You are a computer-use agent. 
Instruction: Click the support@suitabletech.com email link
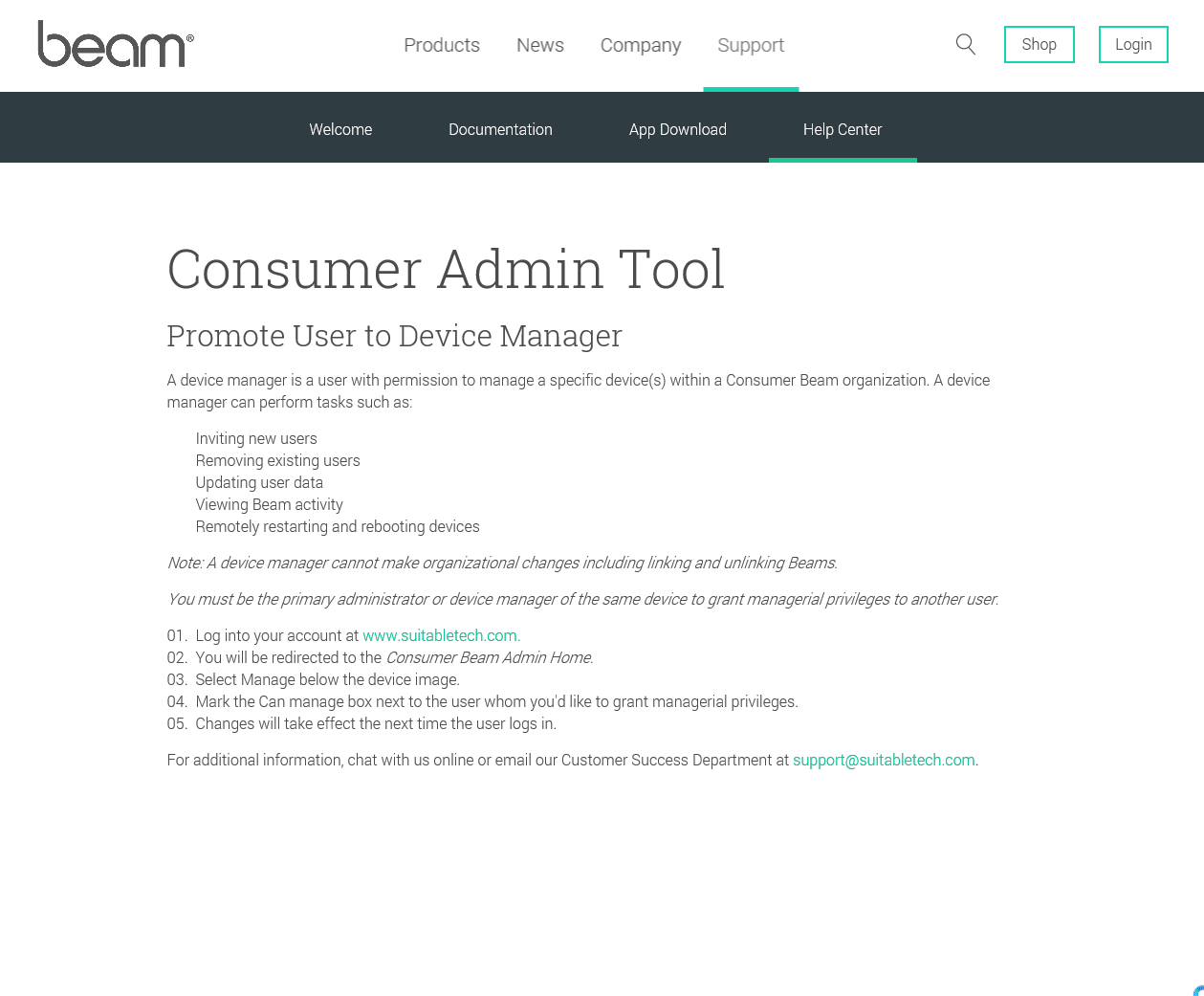pyautogui.click(x=884, y=760)
